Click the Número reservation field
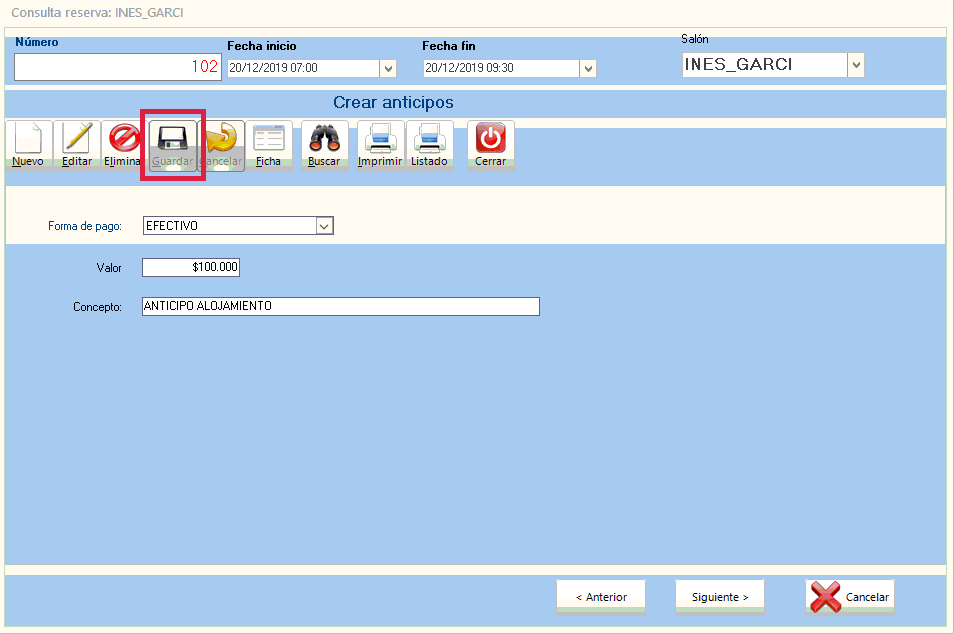The image size is (954, 634). click(117, 67)
